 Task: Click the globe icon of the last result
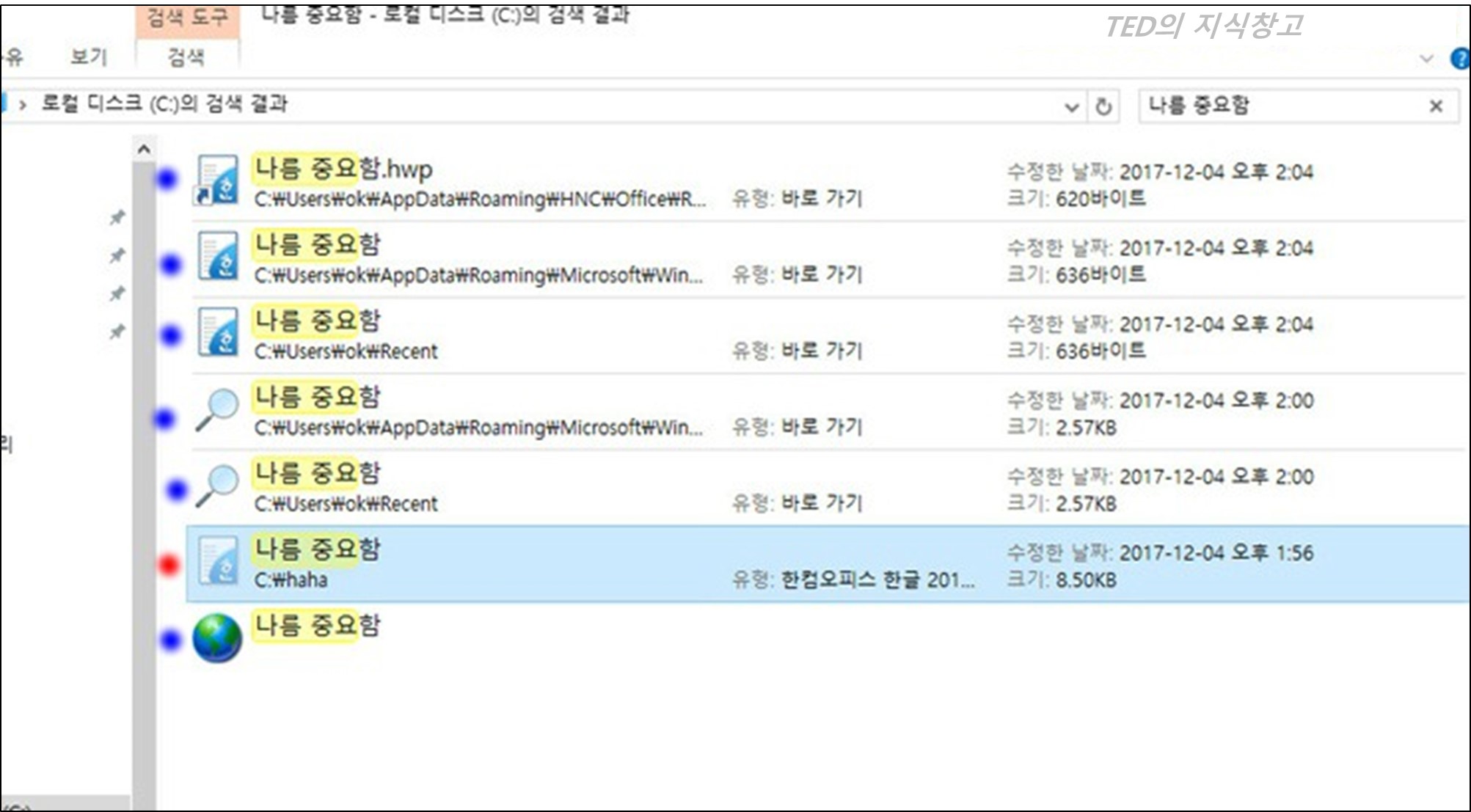[x=217, y=637]
